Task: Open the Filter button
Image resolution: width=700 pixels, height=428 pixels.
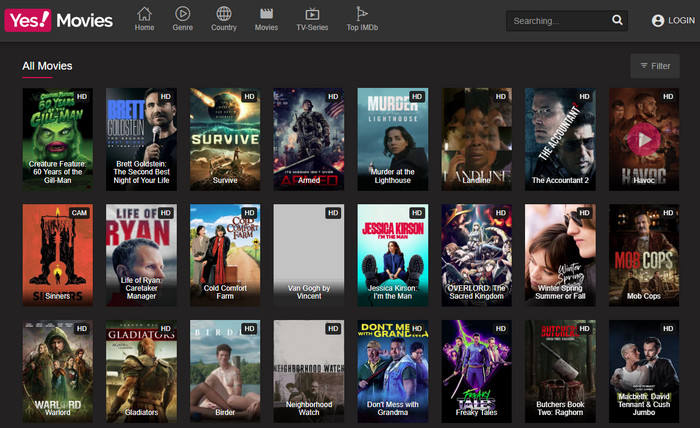Action: tap(655, 66)
